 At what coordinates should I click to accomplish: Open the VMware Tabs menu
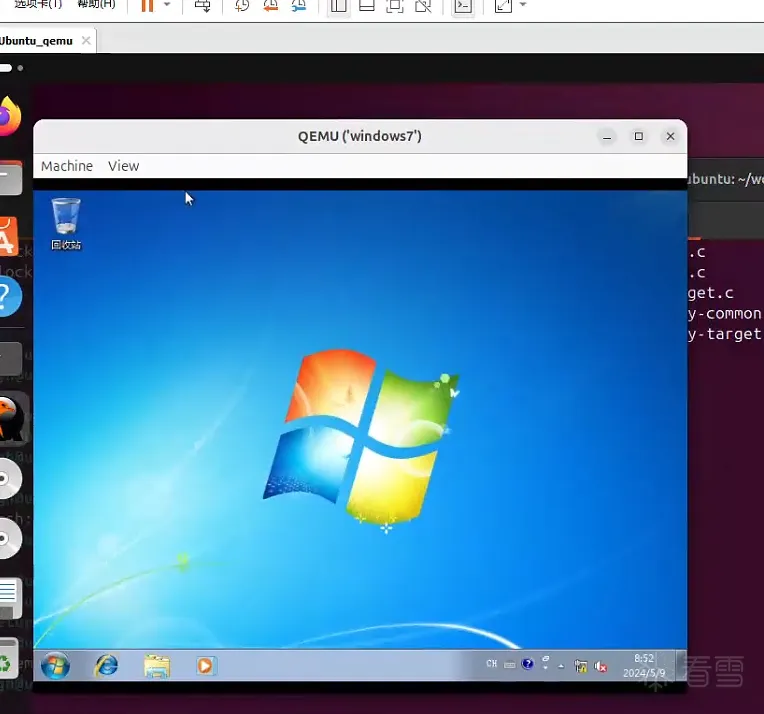tap(37, 4)
